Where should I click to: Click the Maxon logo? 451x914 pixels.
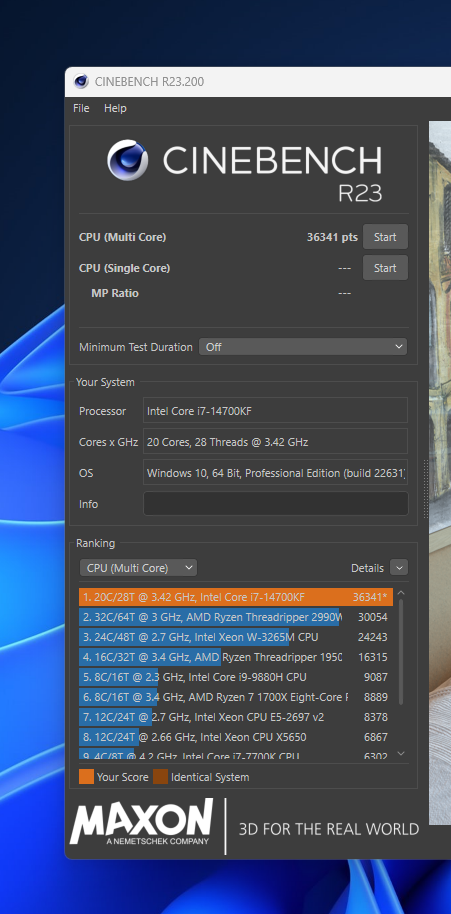click(x=142, y=822)
